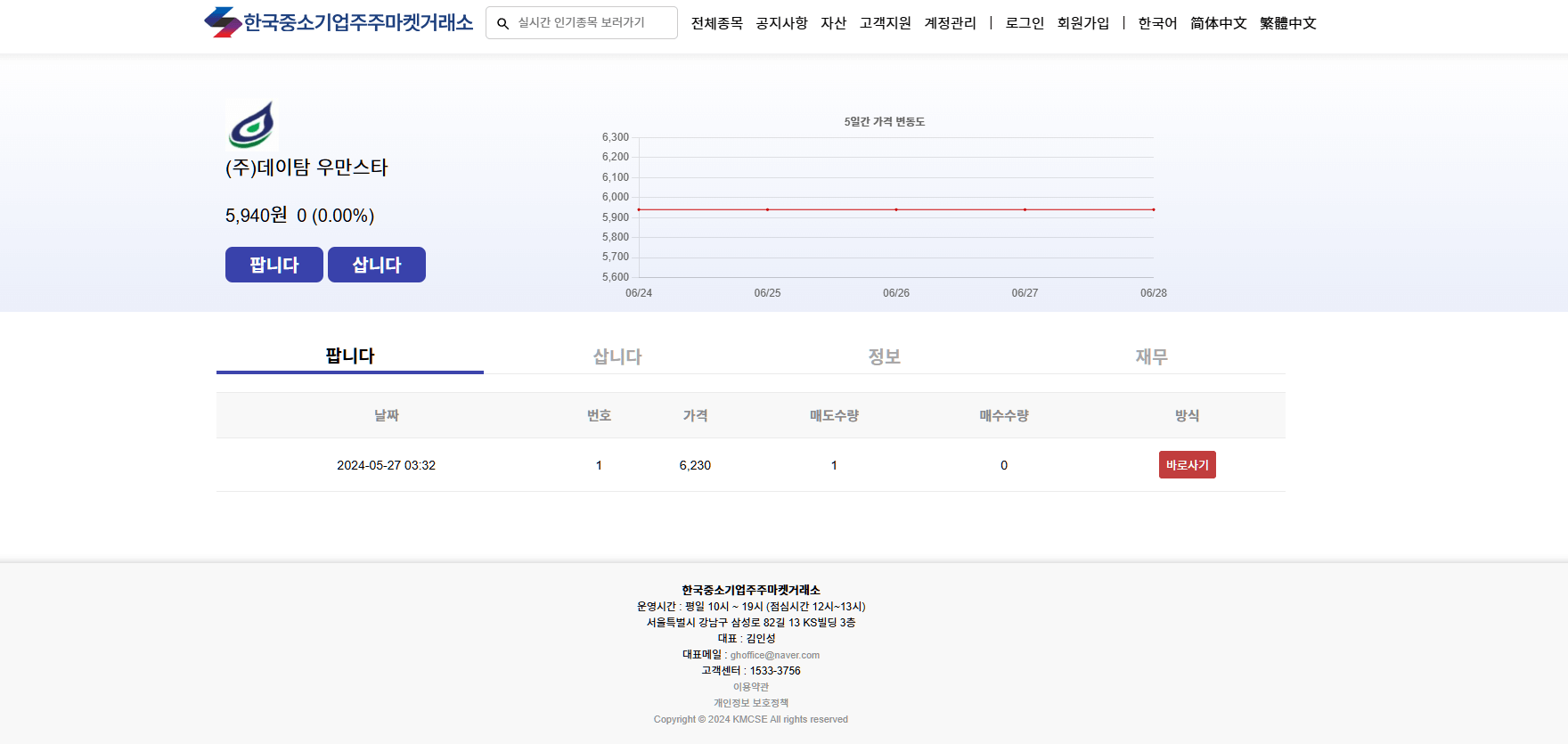
Task: Open the 고객지원 menu item
Action: [885, 23]
